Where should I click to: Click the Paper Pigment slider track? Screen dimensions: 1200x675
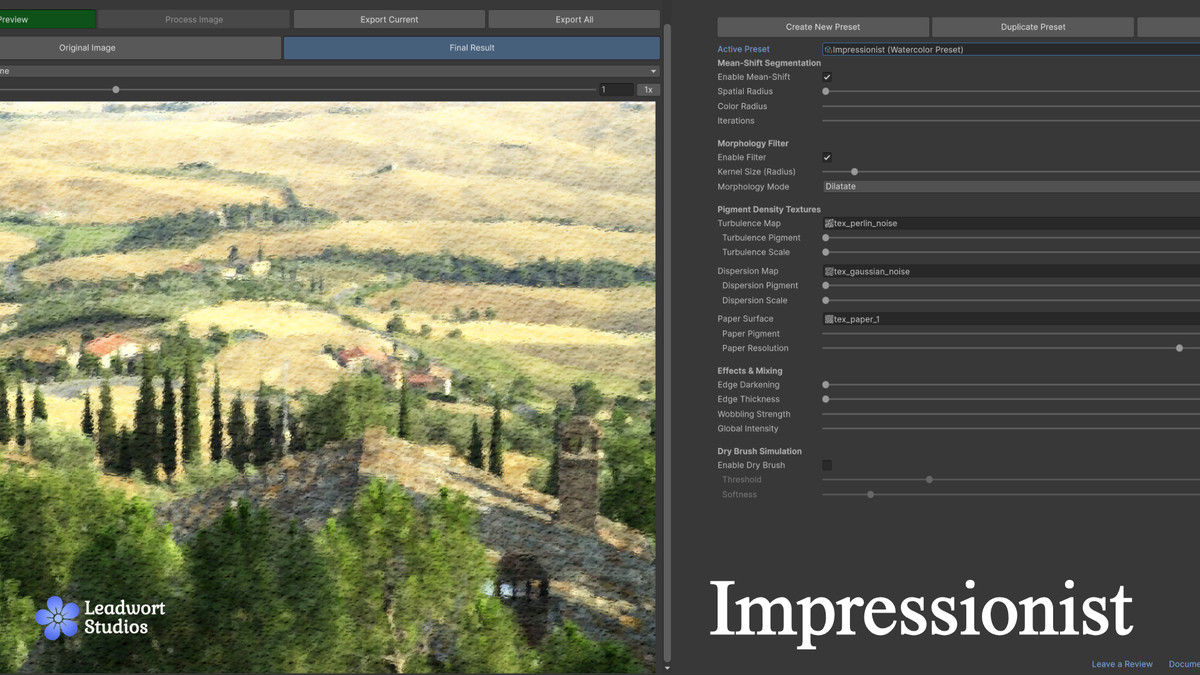[1011, 334]
